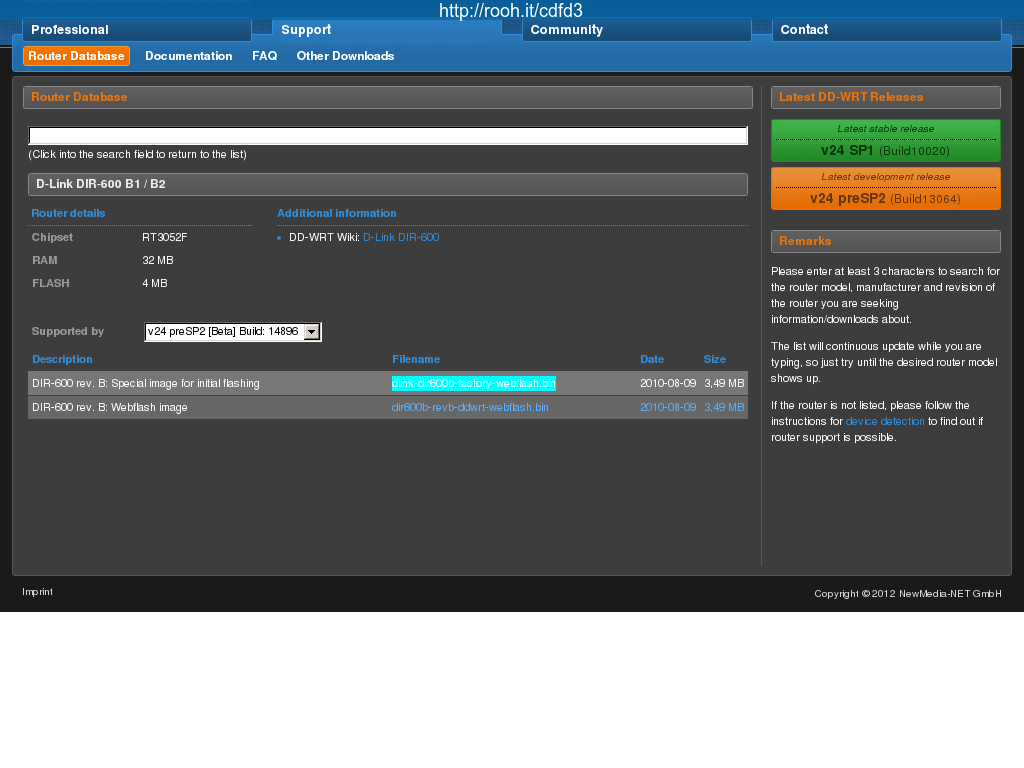Download dir600b-revb-ddwrt-webflash.bin file

click(x=470, y=408)
